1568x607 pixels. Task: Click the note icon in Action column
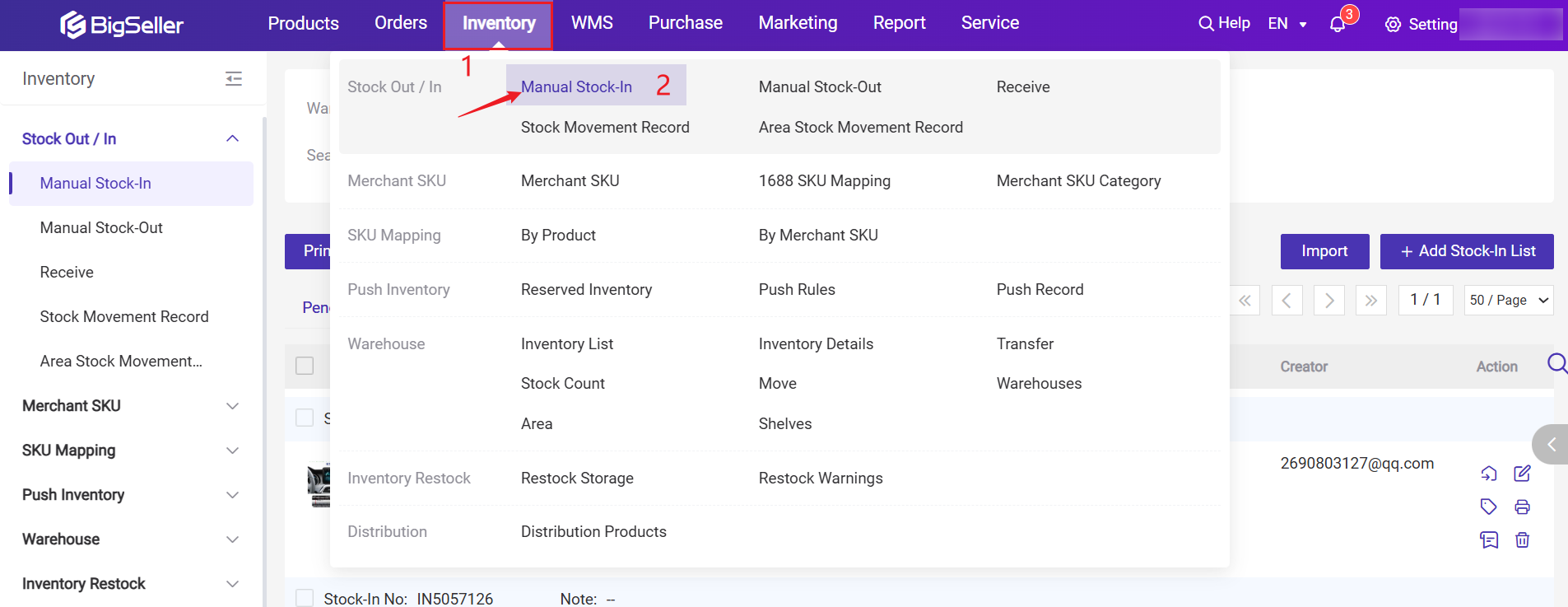[x=1488, y=540]
